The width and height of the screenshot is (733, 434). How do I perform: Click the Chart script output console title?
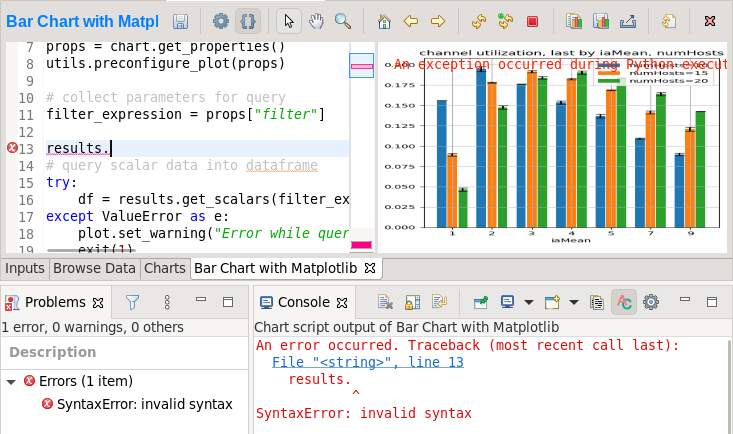pyautogui.click(x=406, y=327)
